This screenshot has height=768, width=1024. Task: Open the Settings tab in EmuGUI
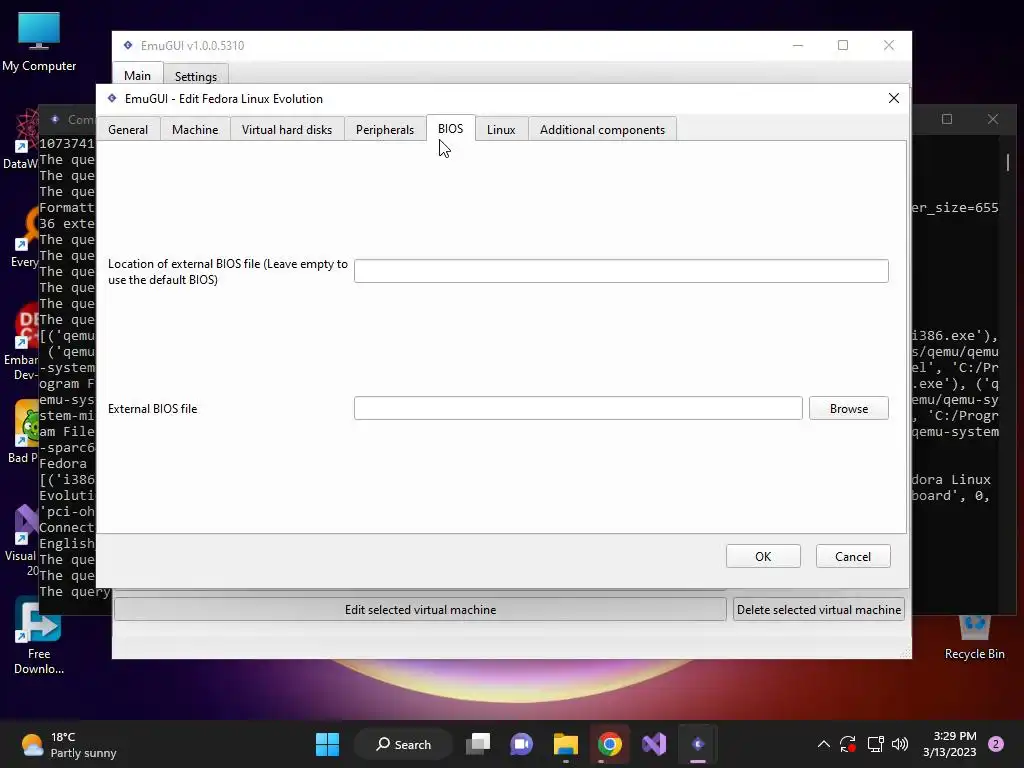[195, 76]
